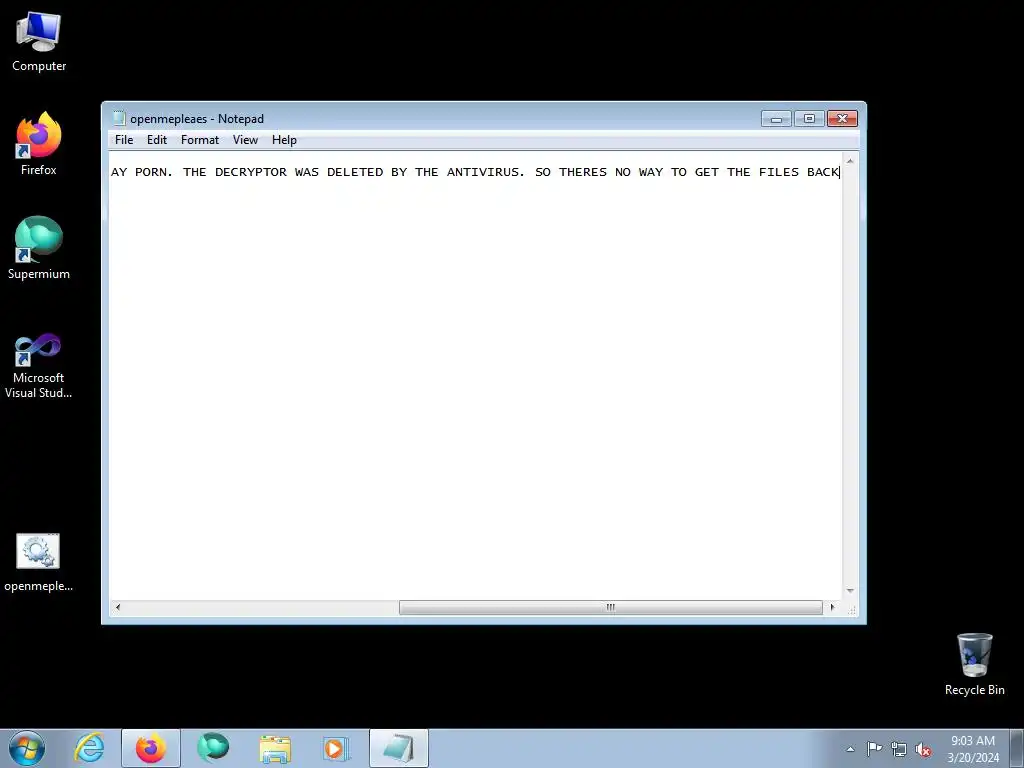Viewport: 1024px width, 768px height.
Task: Click the Show desktop strip
Action: [x=1017, y=748]
